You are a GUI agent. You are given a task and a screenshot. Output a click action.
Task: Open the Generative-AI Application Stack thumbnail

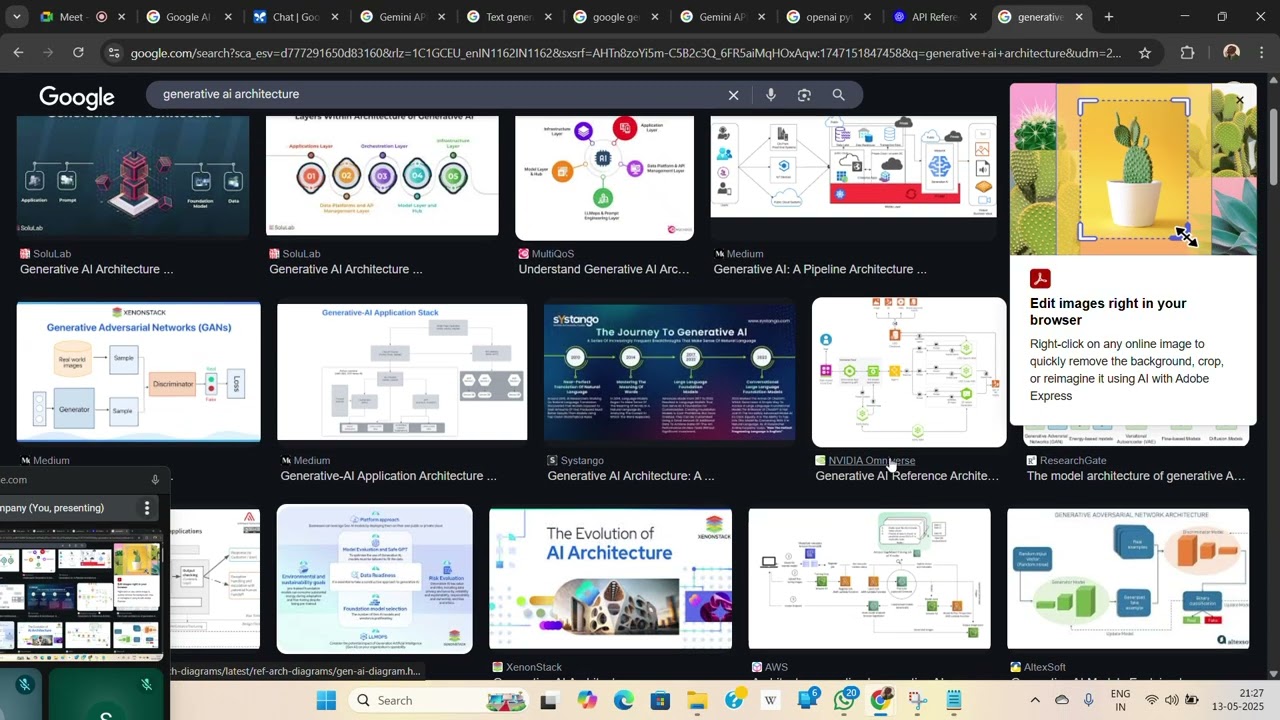[x=402, y=372]
